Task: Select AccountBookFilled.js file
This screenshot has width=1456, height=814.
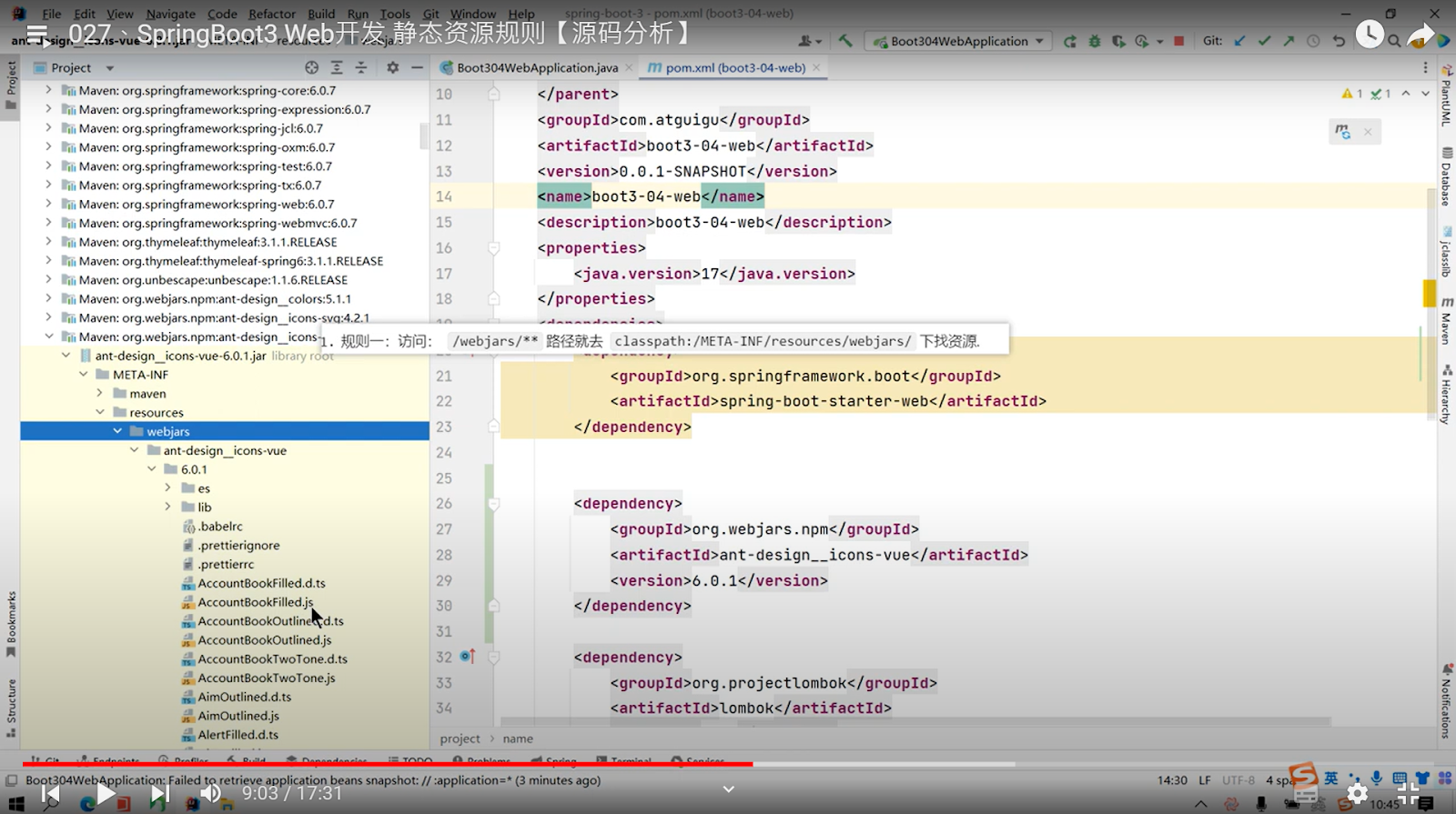Action: 255,602
